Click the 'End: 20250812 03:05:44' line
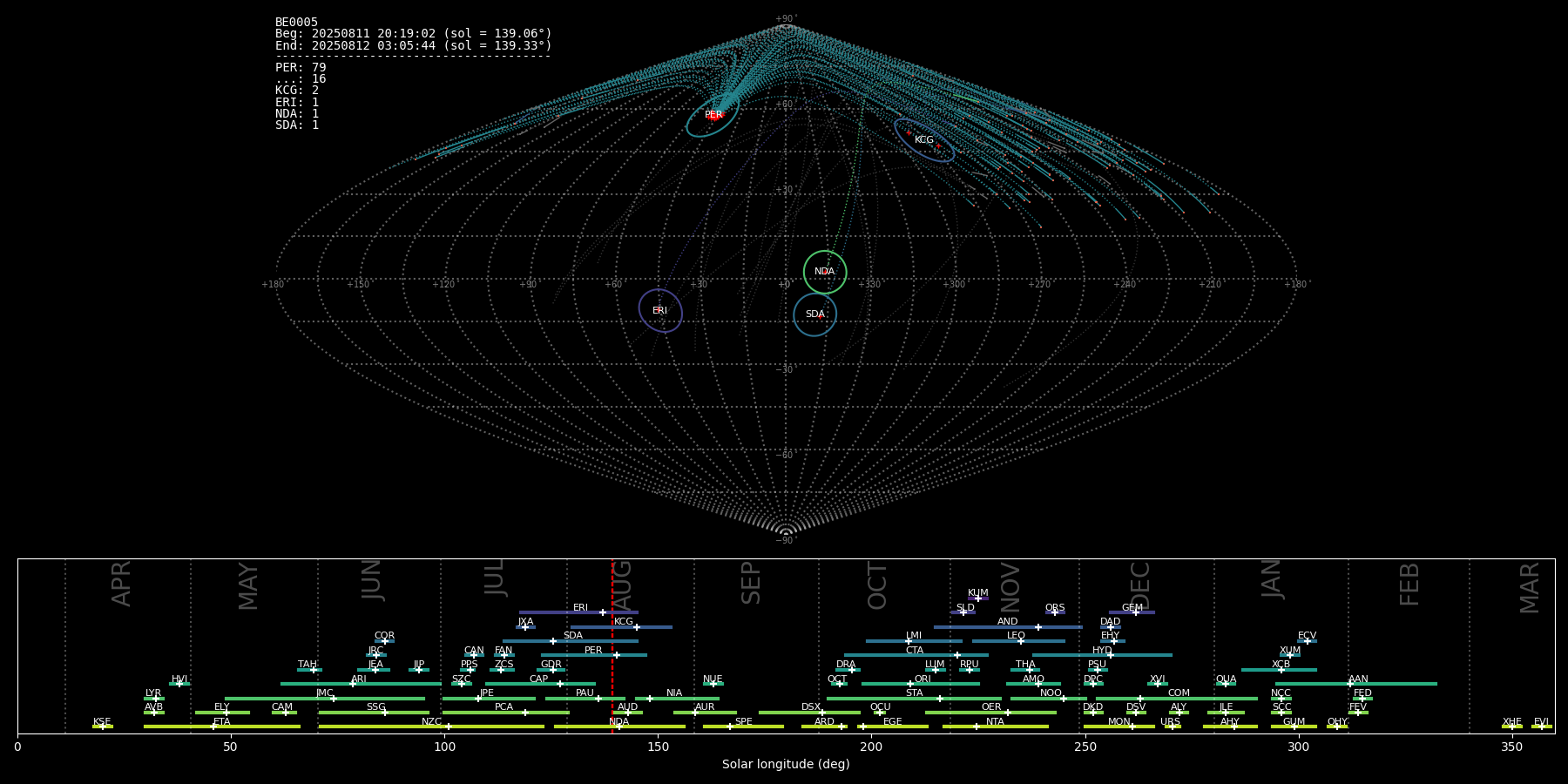This screenshot has width=1568, height=784. click(413, 45)
